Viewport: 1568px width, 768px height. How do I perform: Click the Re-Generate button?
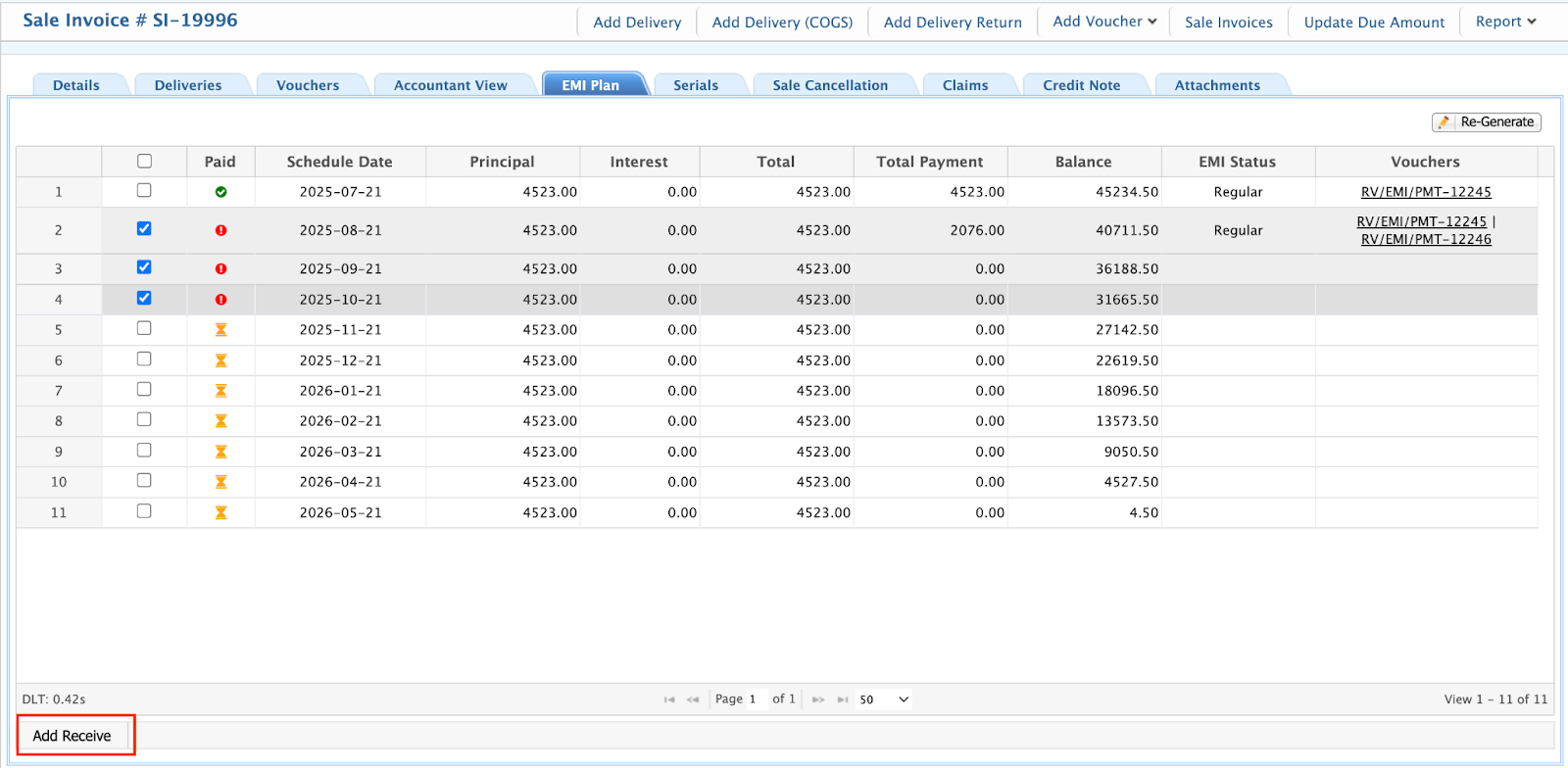[1487, 121]
